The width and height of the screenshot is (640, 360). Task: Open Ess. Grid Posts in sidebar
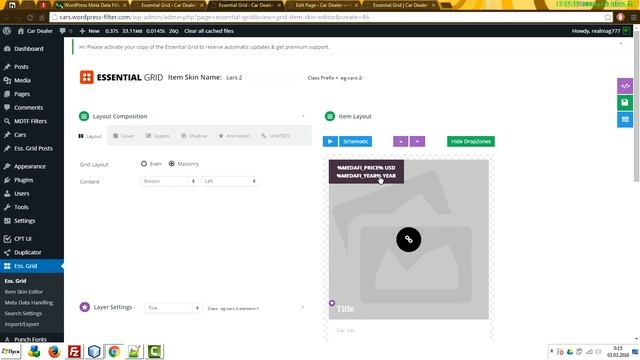(x=32, y=148)
